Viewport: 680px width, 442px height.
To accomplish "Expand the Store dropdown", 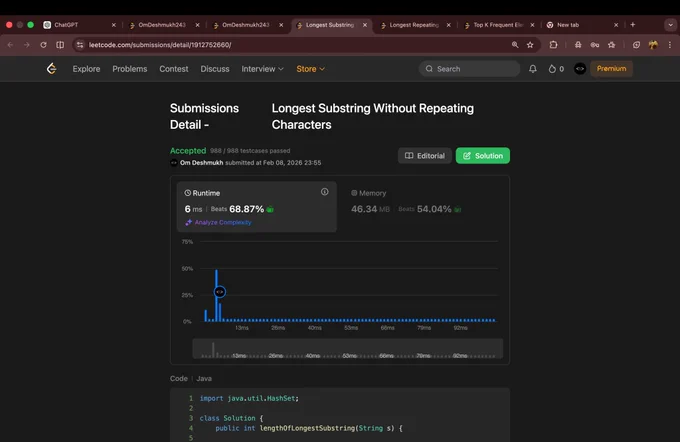I will [x=311, y=69].
